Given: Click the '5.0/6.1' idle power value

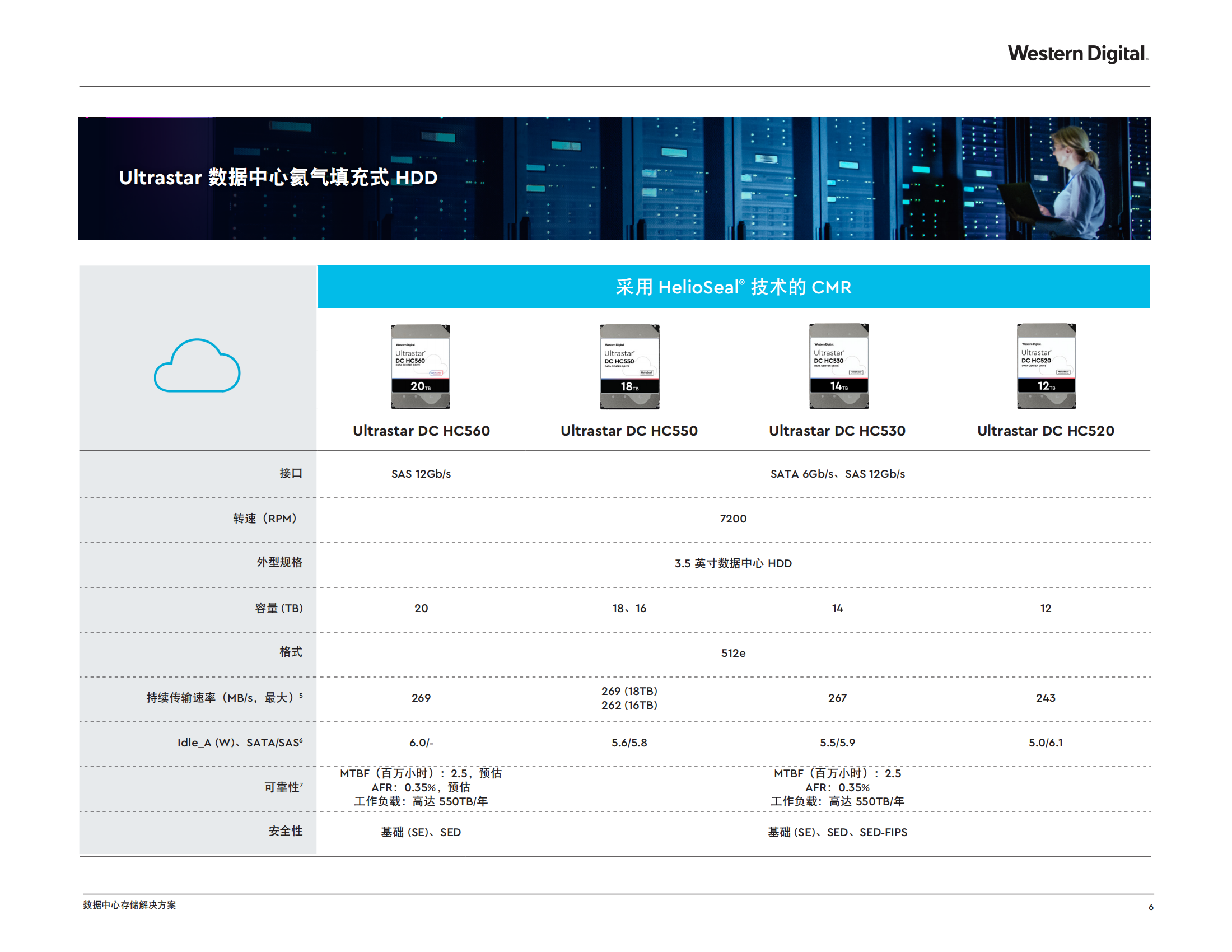Looking at the screenshot, I should pos(1046,743).
